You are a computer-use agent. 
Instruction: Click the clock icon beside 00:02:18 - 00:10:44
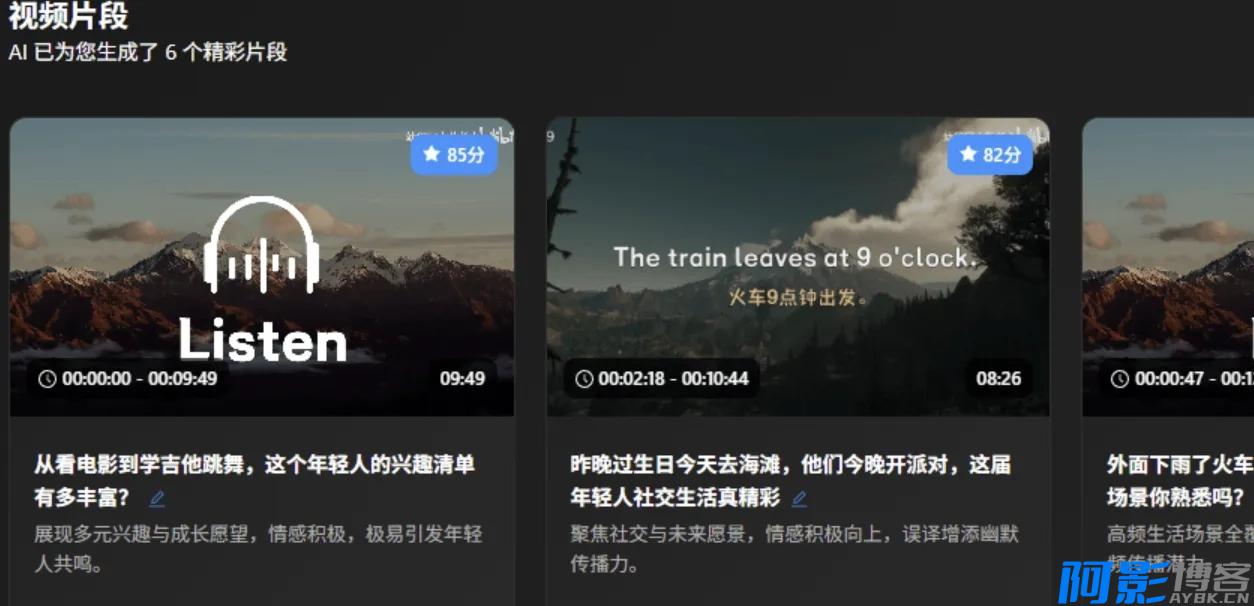coord(584,378)
